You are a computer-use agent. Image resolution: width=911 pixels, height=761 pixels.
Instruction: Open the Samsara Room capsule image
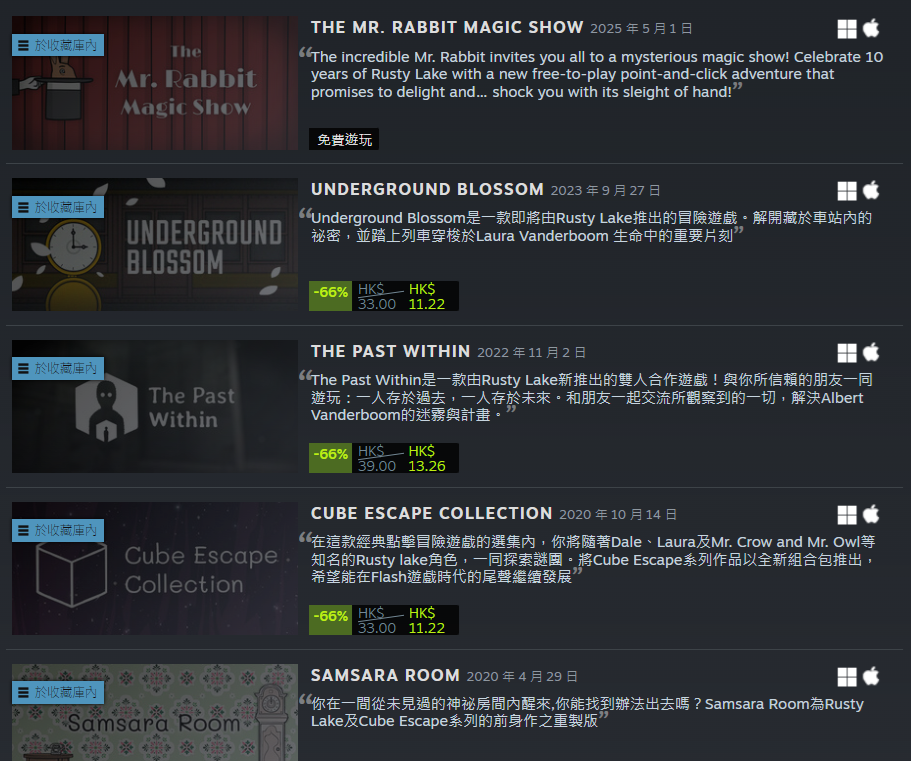tap(155, 713)
